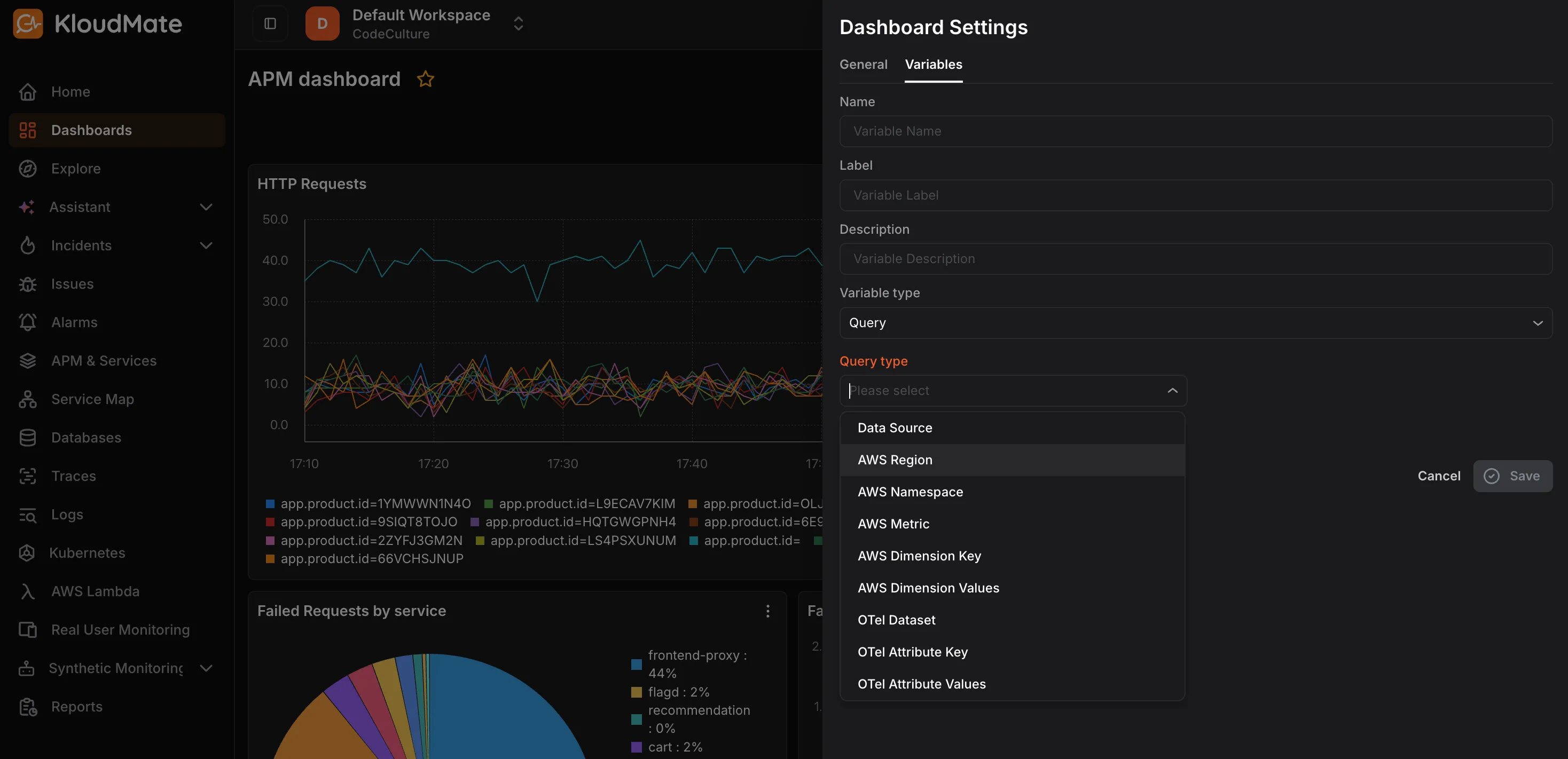Click the Service Map nodes icon
1568x759 pixels.
[28, 399]
